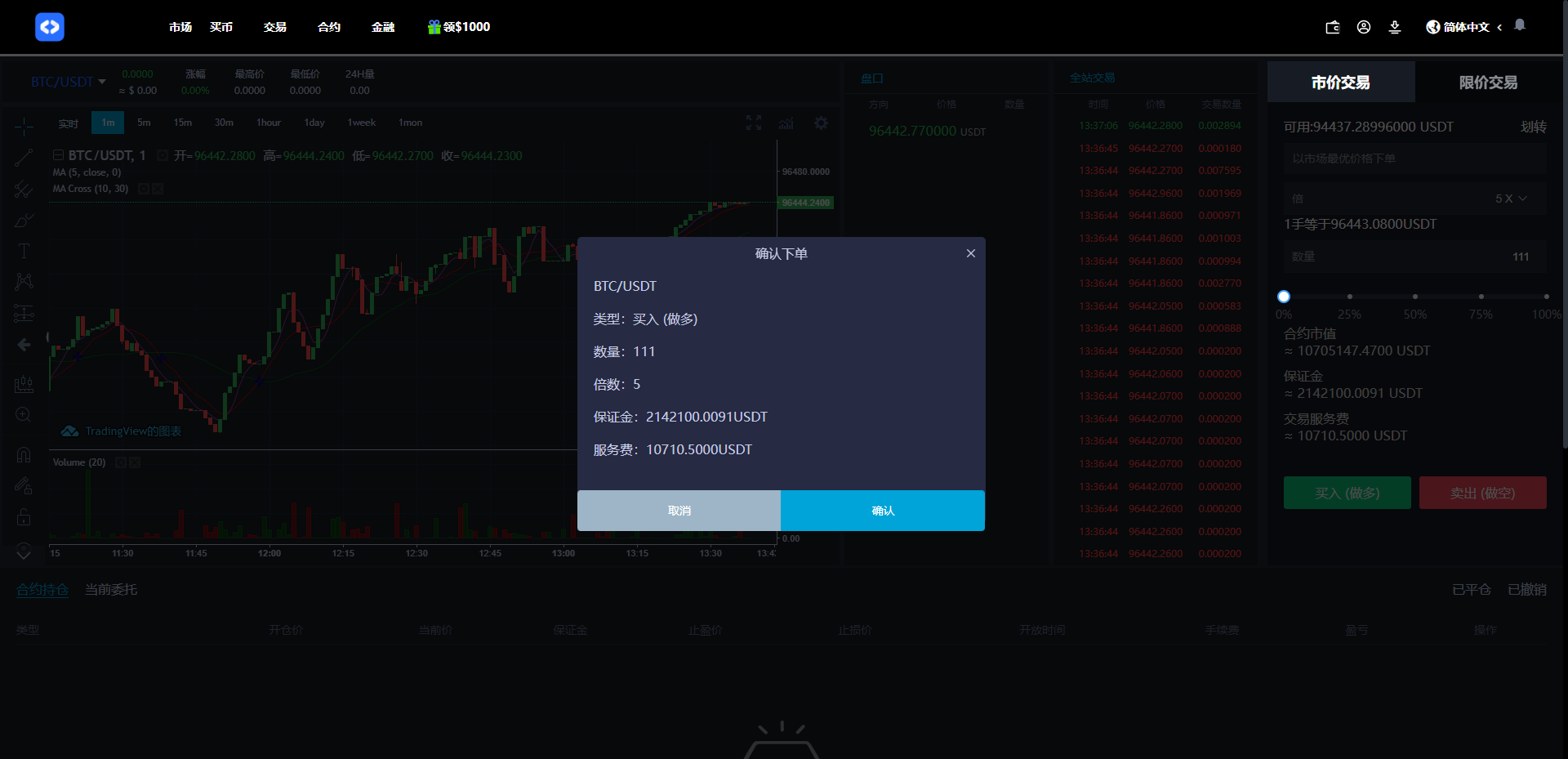Open the chart settings gear
The height and width of the screenshot is (759, 1568).
(821, 123)
